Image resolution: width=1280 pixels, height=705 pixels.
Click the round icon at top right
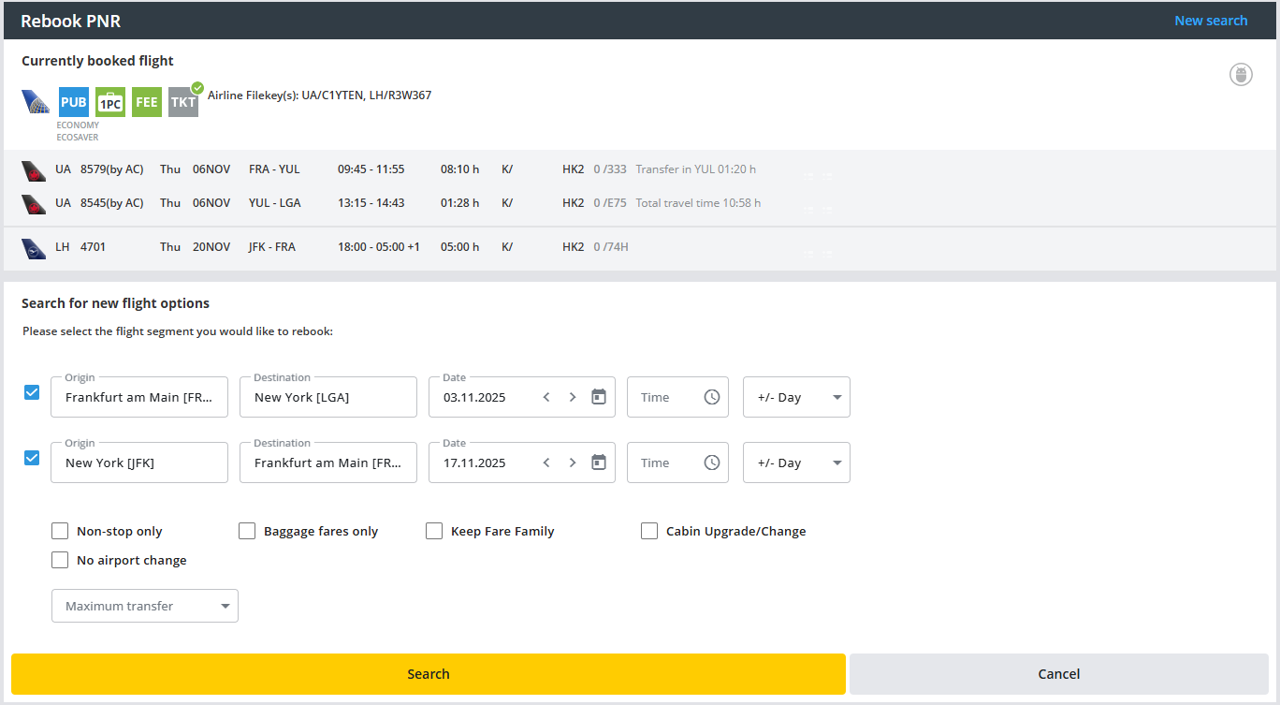click(1240, 75)
